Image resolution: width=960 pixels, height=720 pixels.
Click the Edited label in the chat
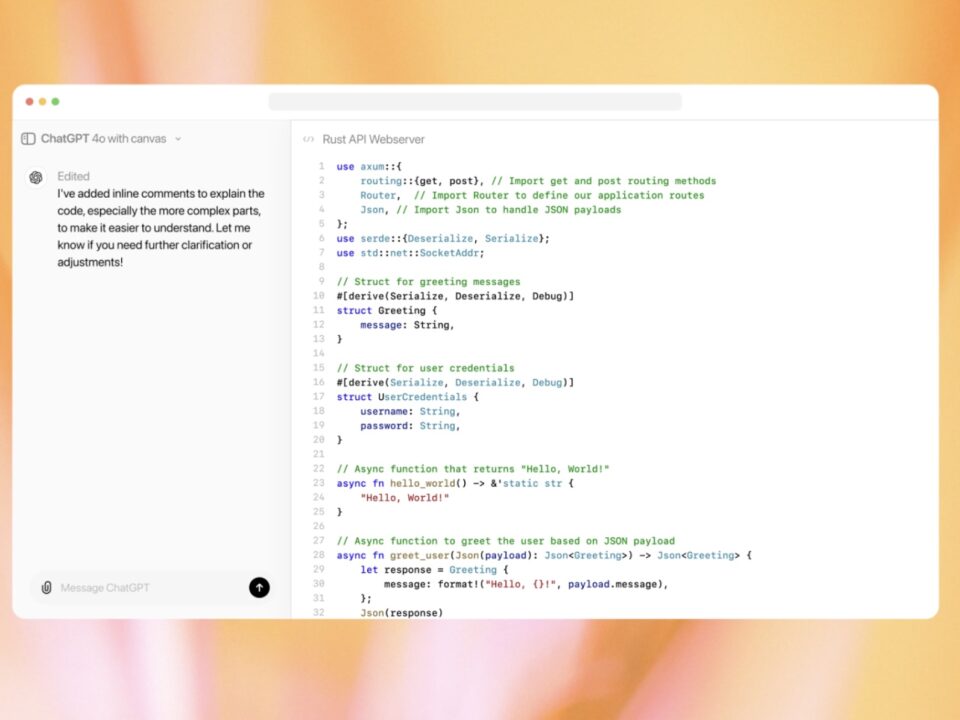coord(73,176)
